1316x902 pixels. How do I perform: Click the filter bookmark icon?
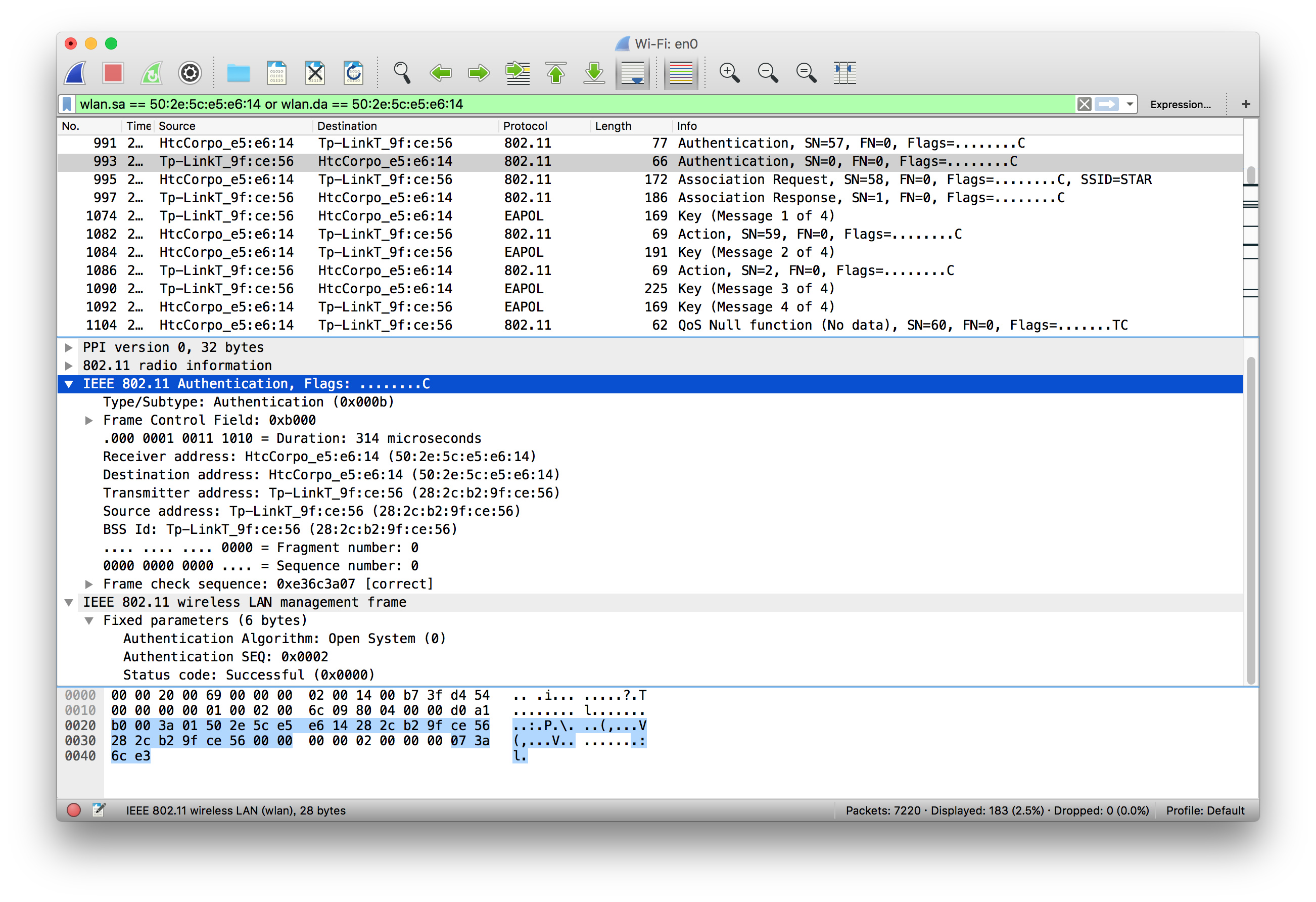[67, 104]
